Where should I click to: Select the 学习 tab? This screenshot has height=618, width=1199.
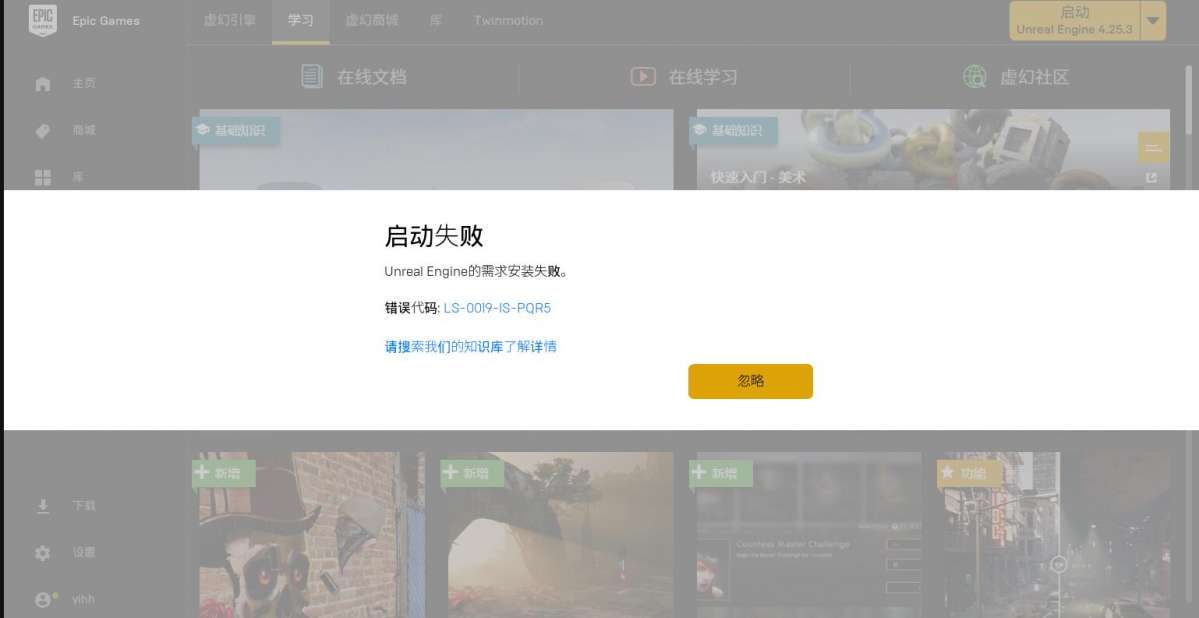tap(301, 21)
